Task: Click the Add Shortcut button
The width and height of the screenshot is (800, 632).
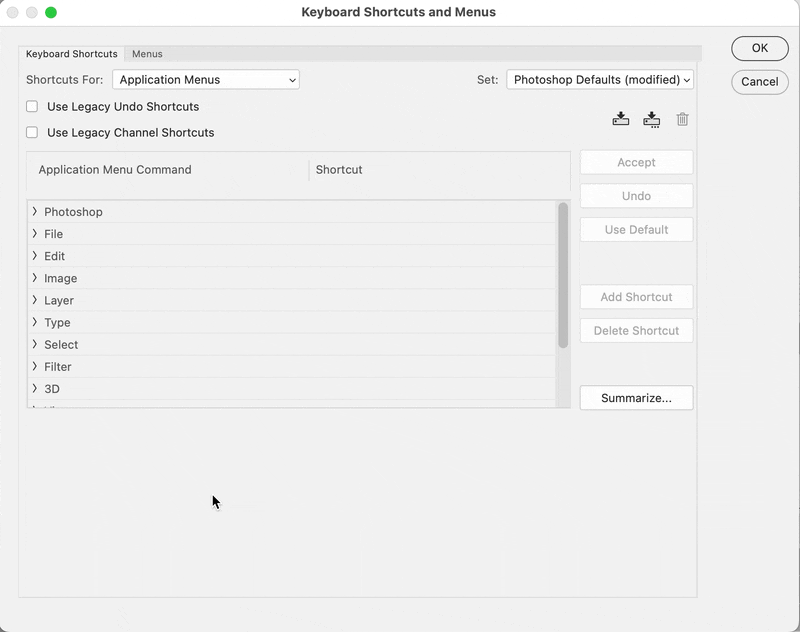Action: click(636, 297)
